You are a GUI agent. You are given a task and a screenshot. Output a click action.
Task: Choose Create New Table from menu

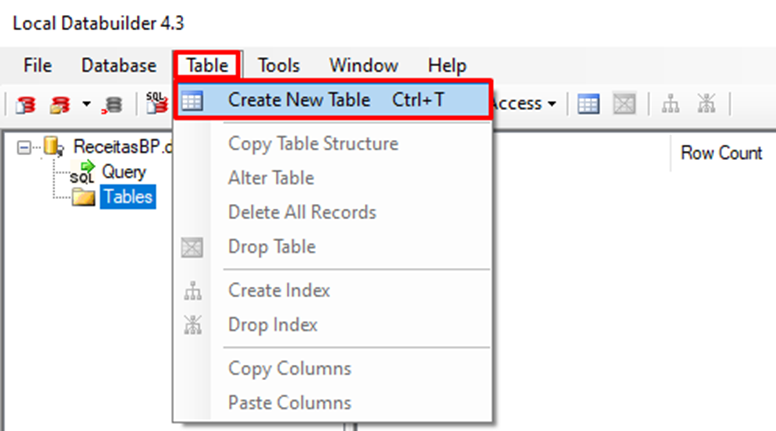click(x=298, y=100)
